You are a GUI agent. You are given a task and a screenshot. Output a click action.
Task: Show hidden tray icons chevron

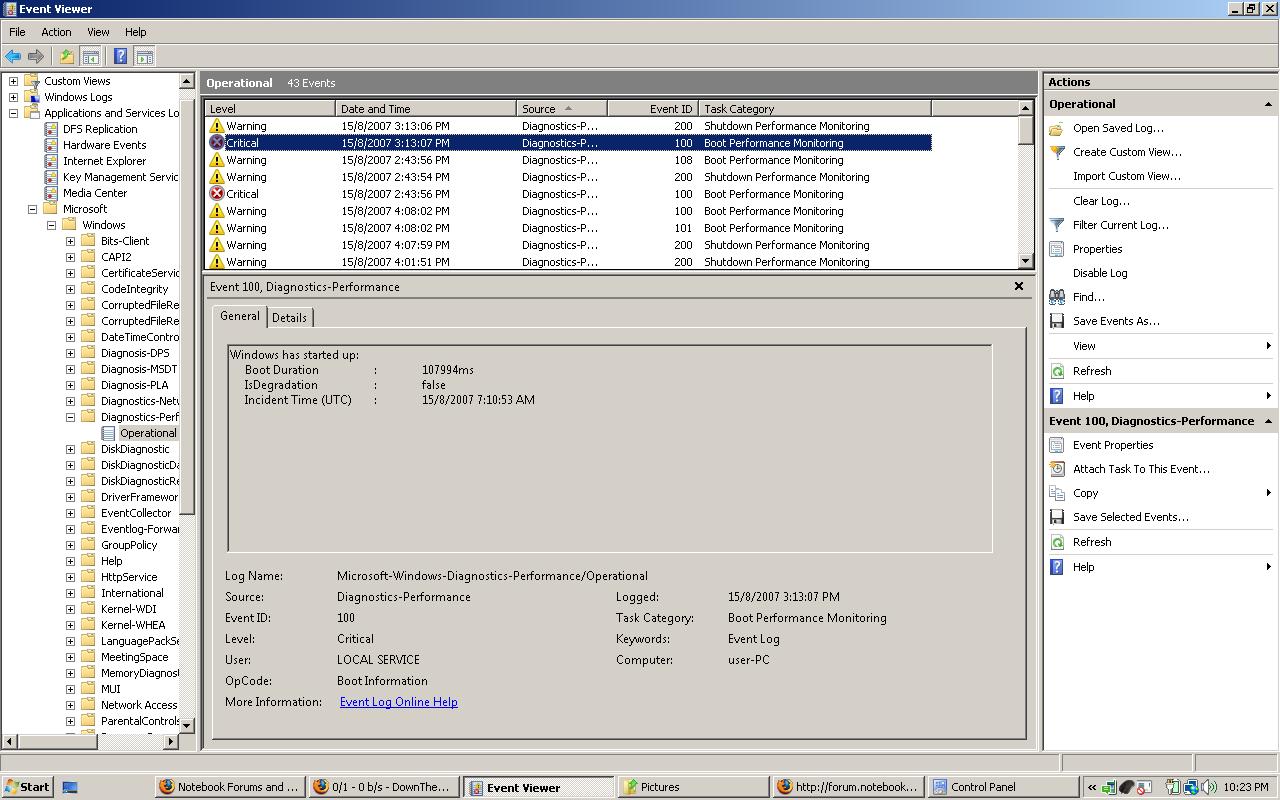pos(1091,787)
